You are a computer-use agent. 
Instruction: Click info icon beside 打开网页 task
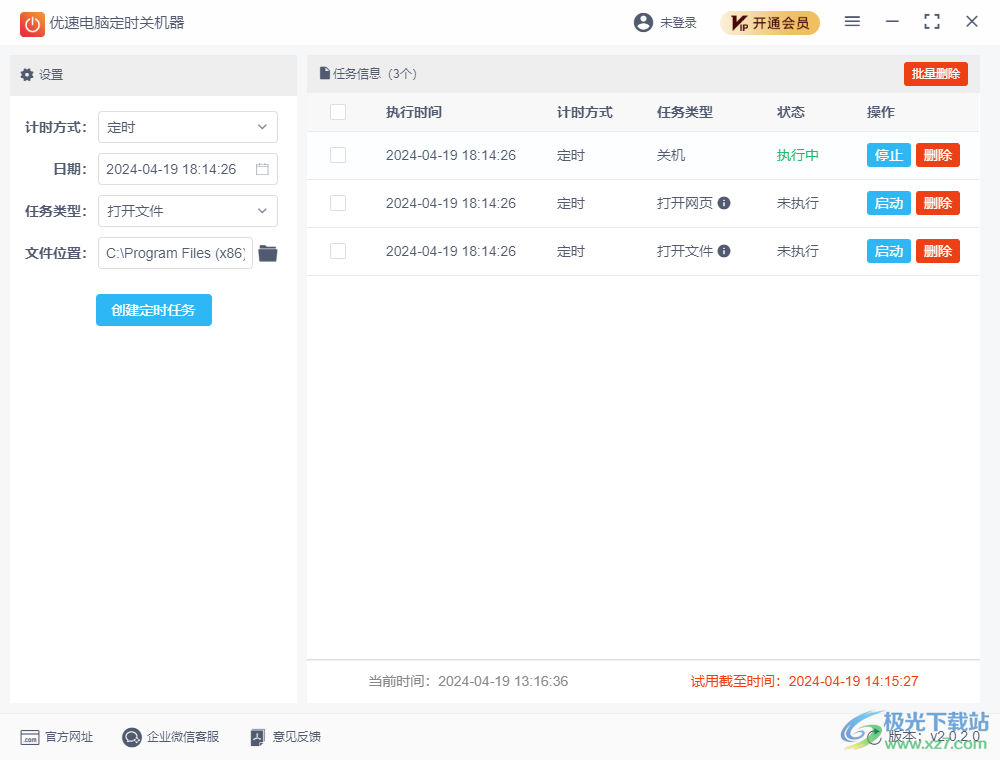tap(724, 203)
